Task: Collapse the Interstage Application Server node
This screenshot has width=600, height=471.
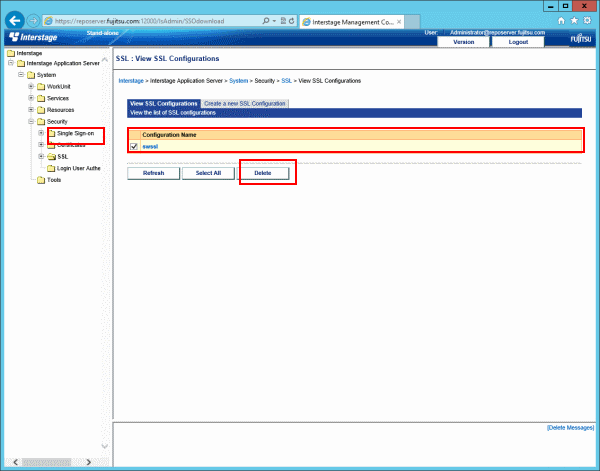Action: coord(11,63)
